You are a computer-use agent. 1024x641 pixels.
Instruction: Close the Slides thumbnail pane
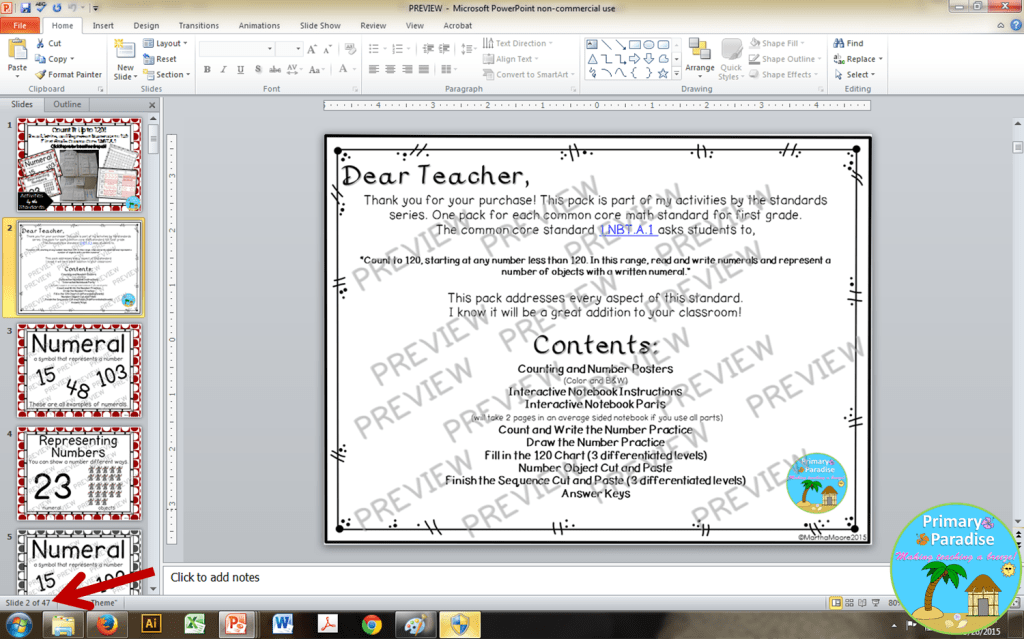152,105
